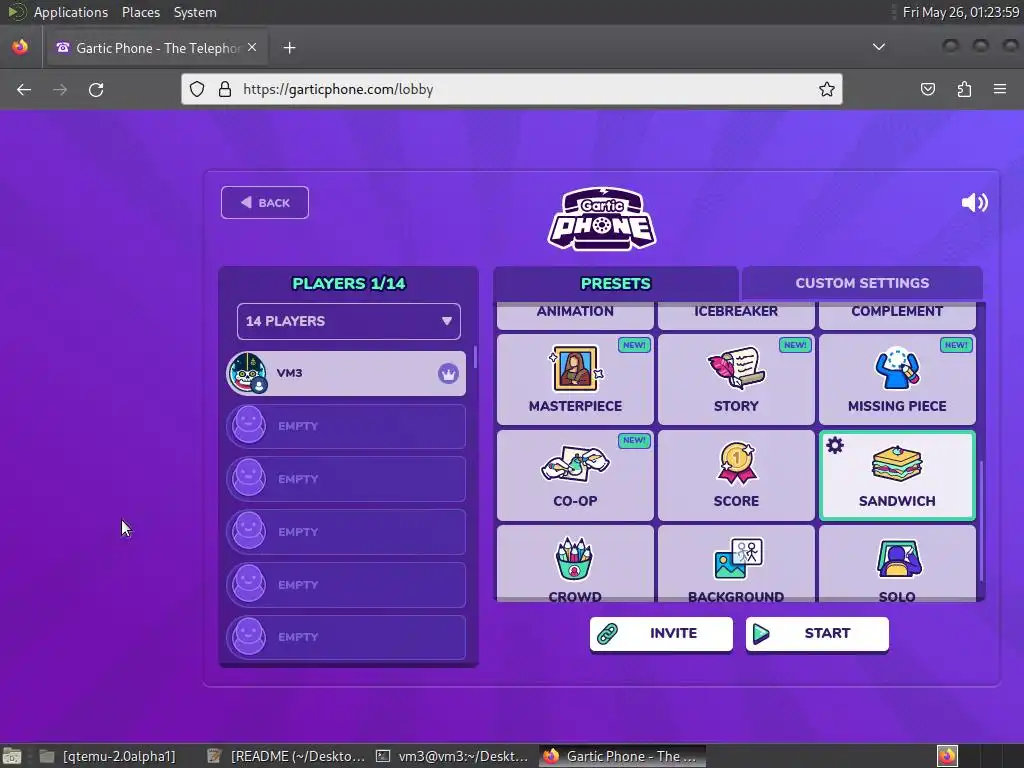Select the Co-op preset card
The image size is (1024, 768).
[x=575, y=475]
